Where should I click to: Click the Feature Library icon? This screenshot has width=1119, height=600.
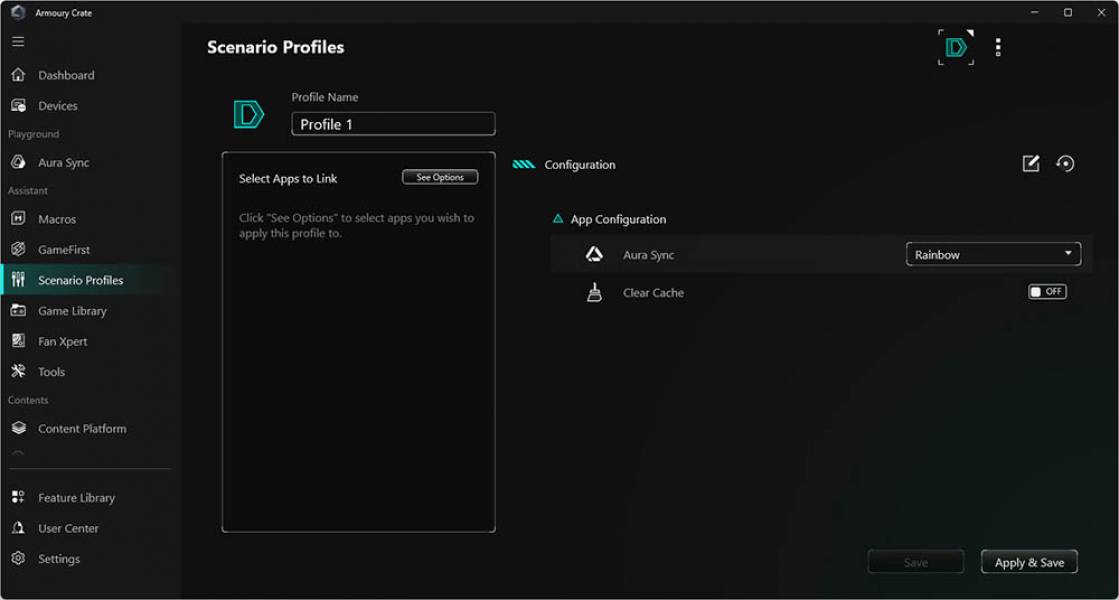(x=19, y=497)
